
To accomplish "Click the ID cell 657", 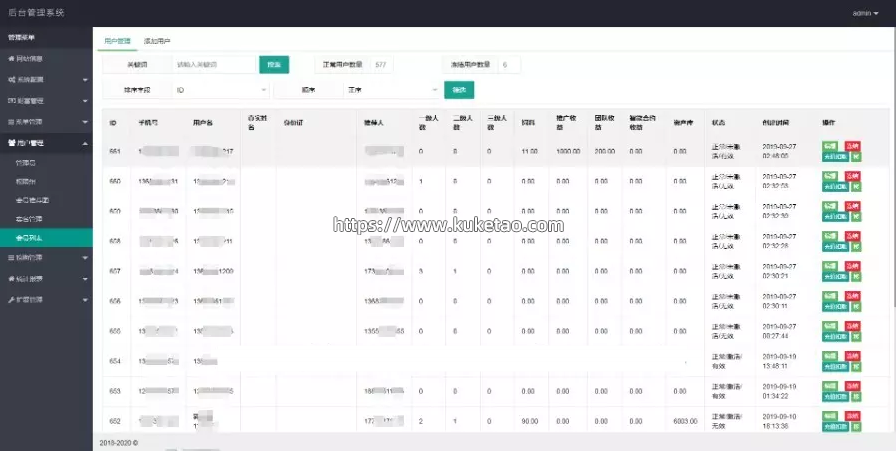I will (x=115, y=271).
